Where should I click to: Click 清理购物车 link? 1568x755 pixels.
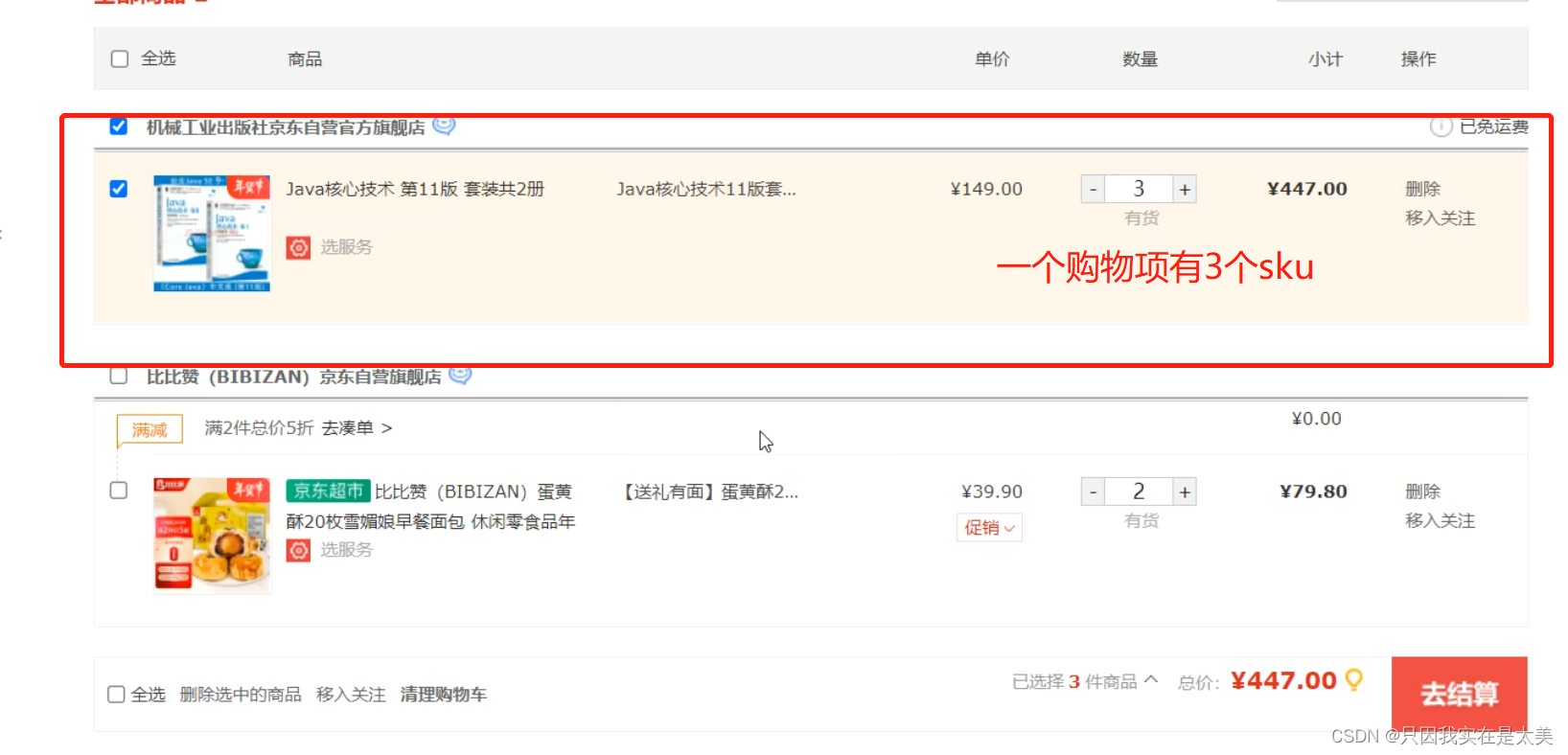point(444,695)
